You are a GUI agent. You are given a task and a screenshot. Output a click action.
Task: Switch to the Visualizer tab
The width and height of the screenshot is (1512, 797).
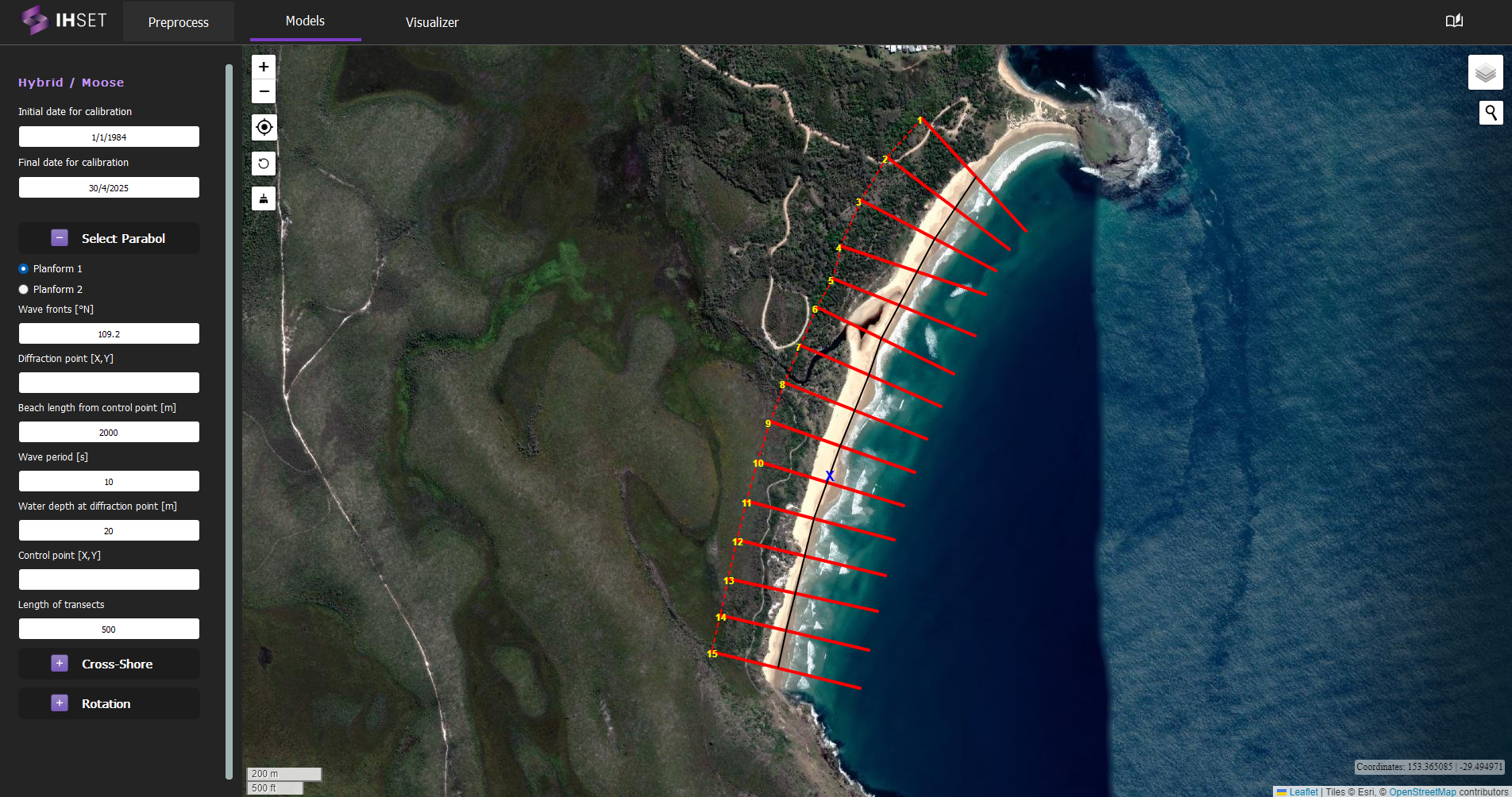tap(432, 22)
